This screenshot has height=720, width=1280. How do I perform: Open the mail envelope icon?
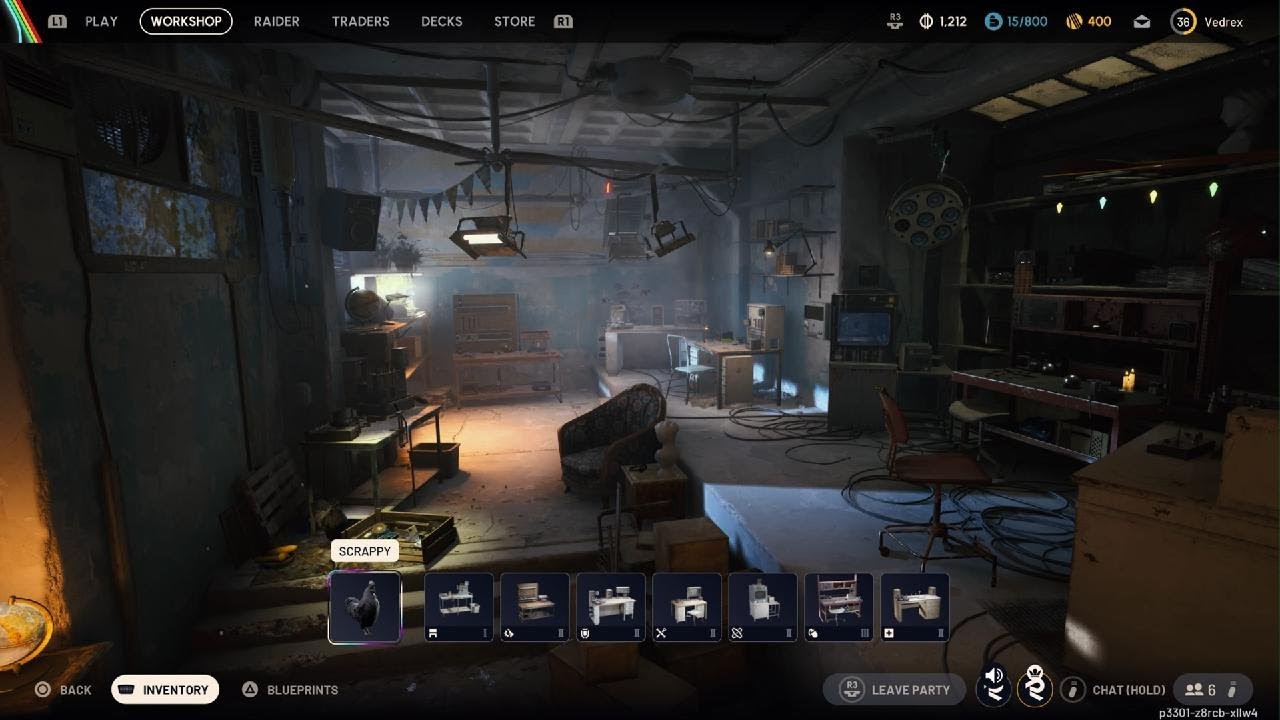[1142, 22]
